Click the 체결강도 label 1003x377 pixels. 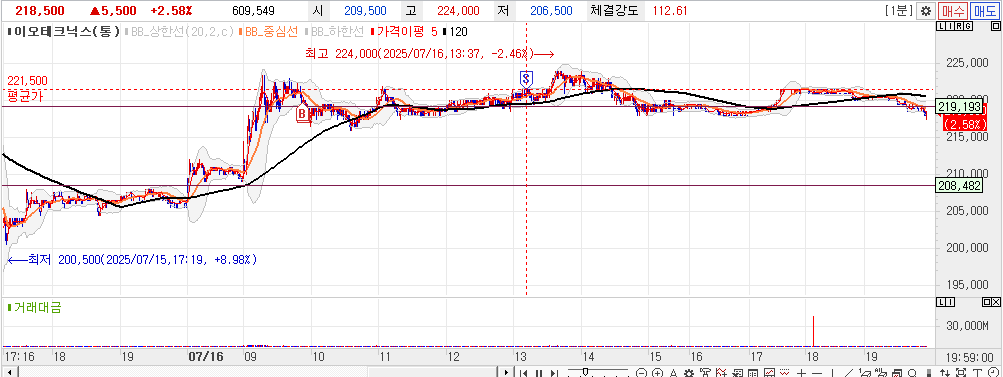pyautogui.click(x=614, y=11)
